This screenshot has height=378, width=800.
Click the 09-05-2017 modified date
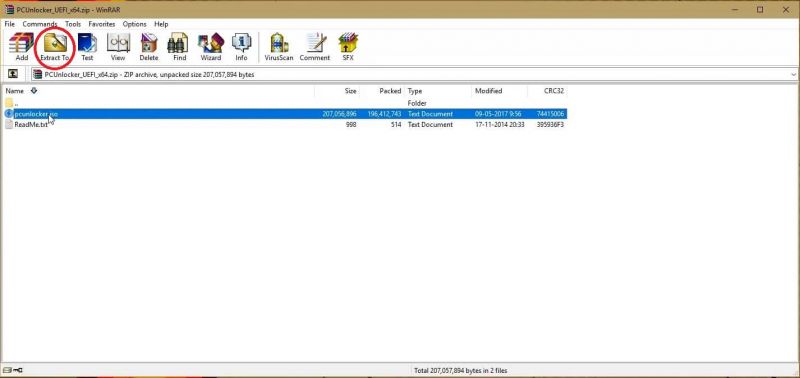(x=499, y=114)
